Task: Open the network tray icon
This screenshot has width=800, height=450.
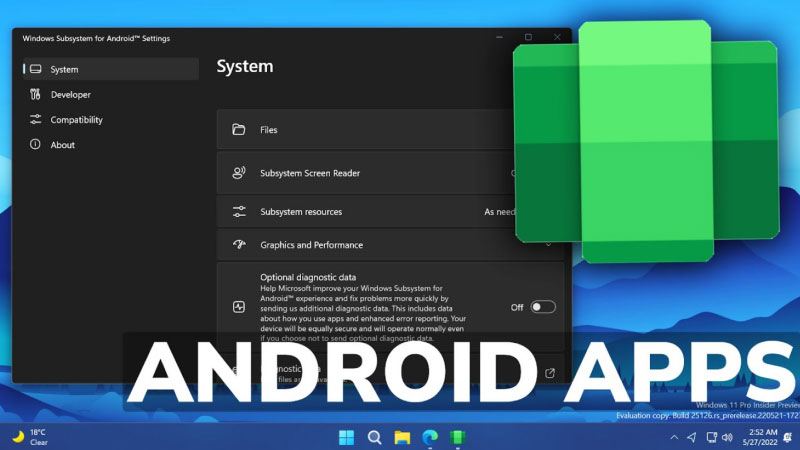Action: (711, 437)
